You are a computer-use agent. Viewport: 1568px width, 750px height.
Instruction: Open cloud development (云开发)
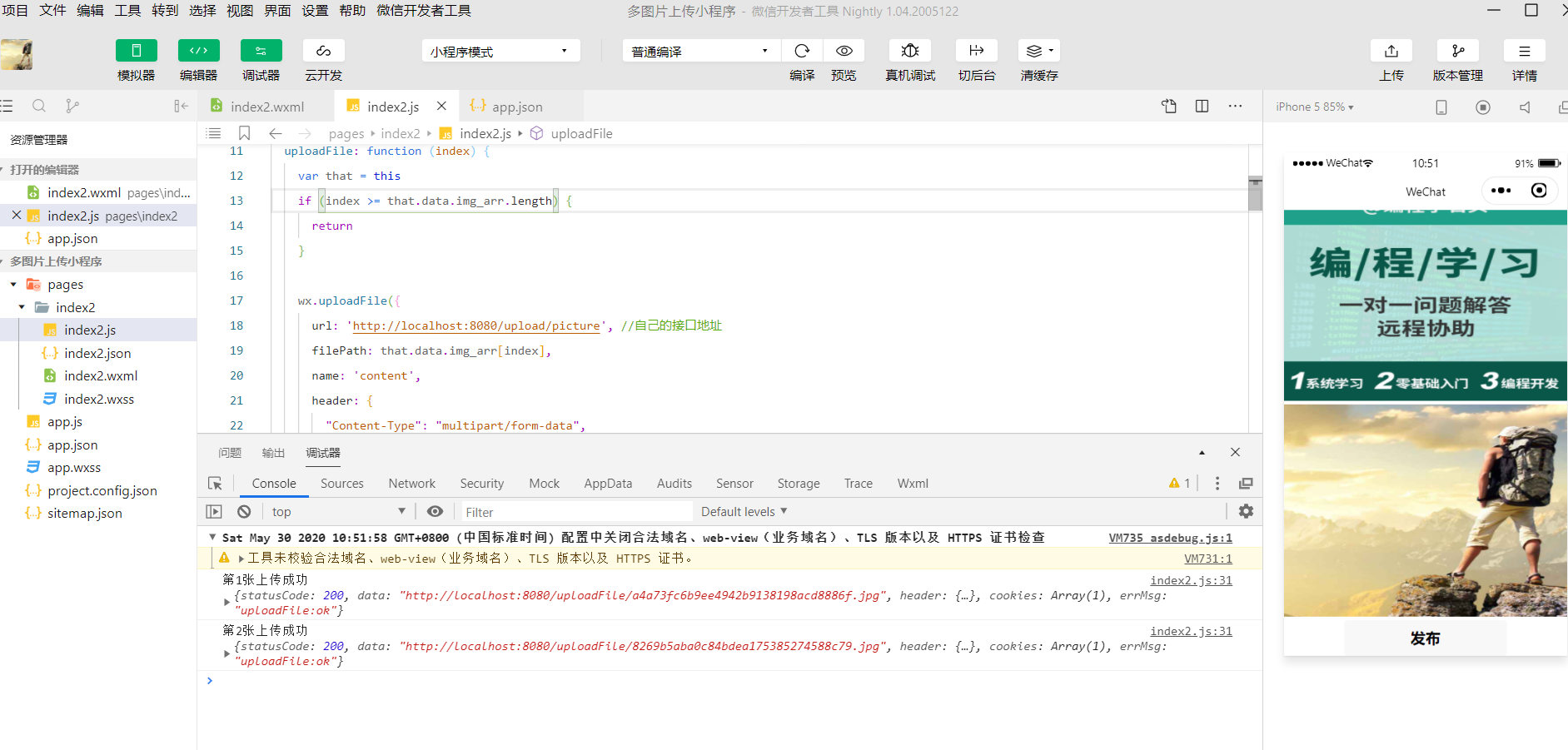point(324,51)
